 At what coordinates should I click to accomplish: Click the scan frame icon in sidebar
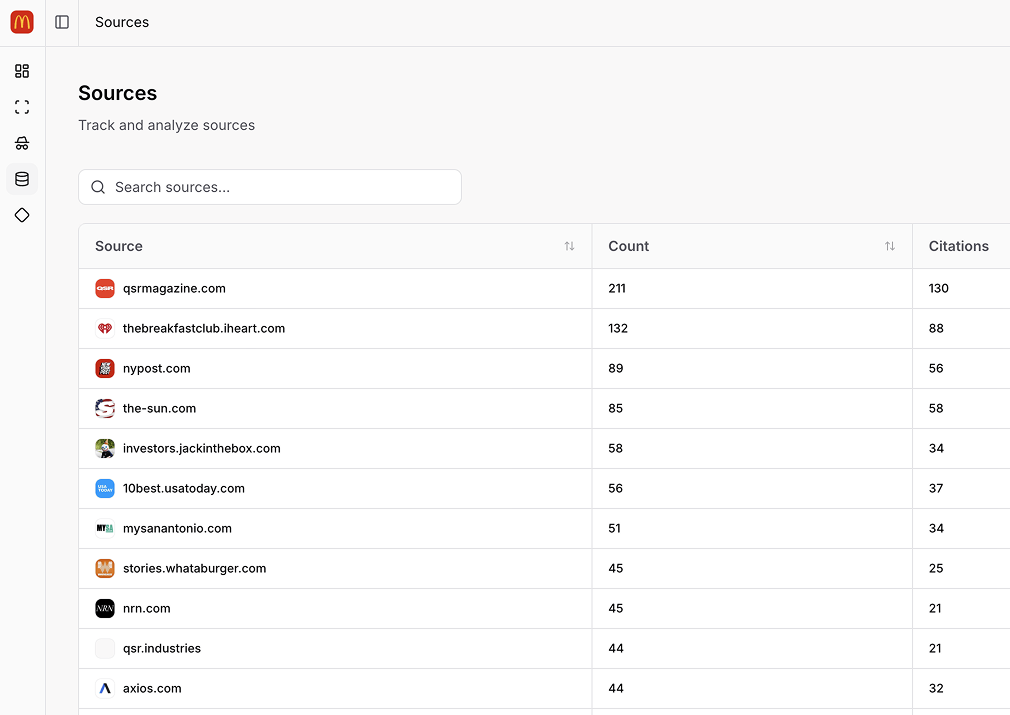[x=22, y=107]
